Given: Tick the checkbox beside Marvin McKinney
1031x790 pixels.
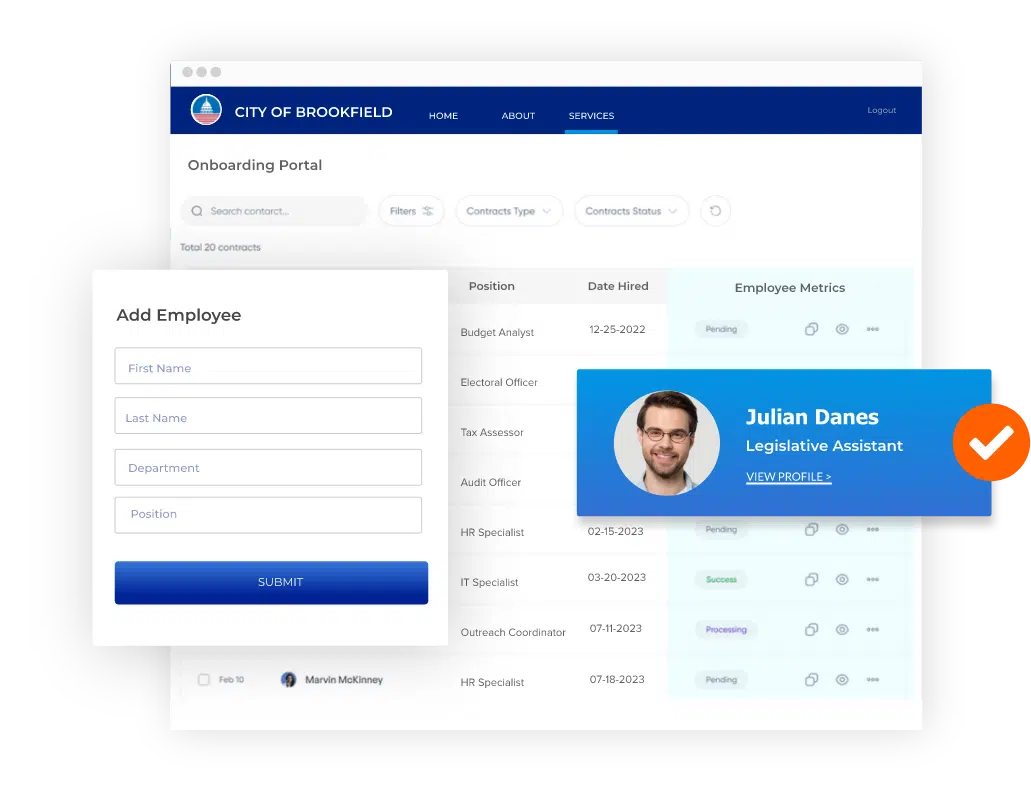Looking at the screenshot, I should click(x=204, y=680).
